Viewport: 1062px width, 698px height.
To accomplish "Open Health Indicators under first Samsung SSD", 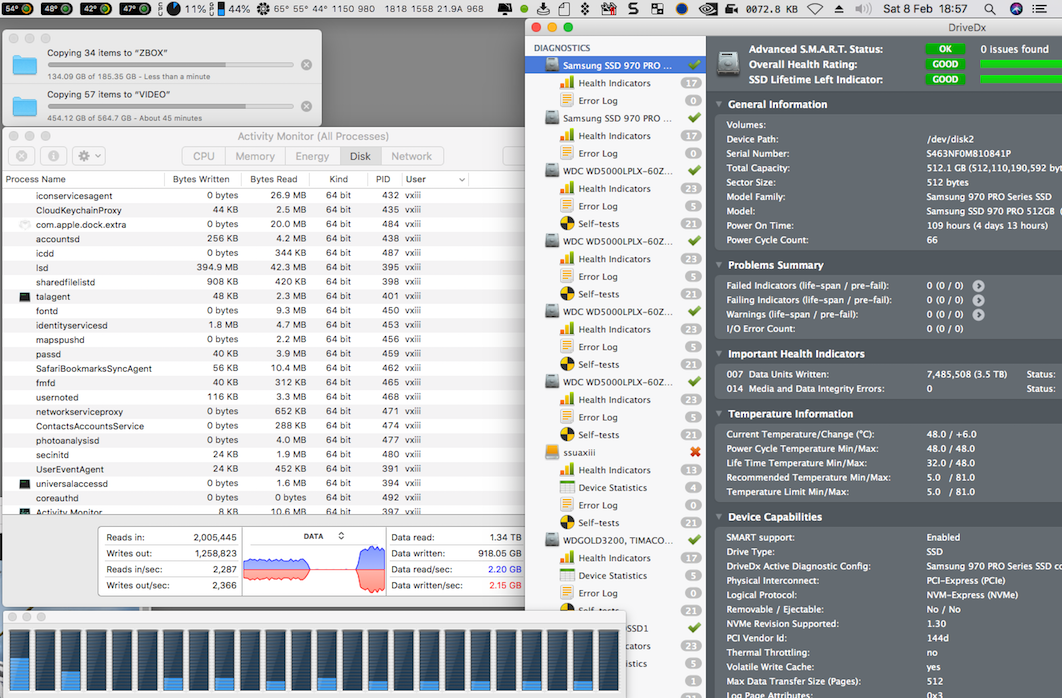I will click(614, 83).
